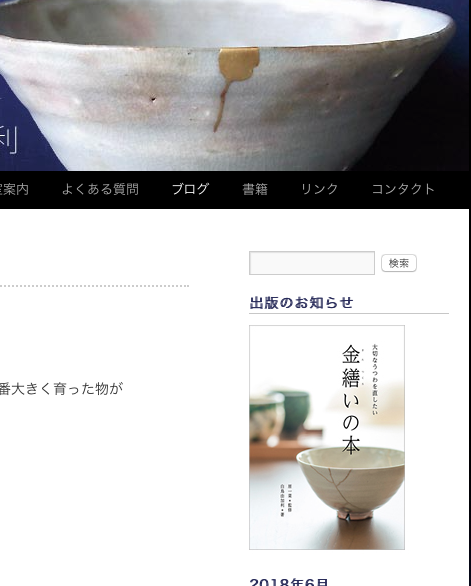471x586 pixels.
Task: Click the dotted divider line above article
Action: tap(94, 286)
